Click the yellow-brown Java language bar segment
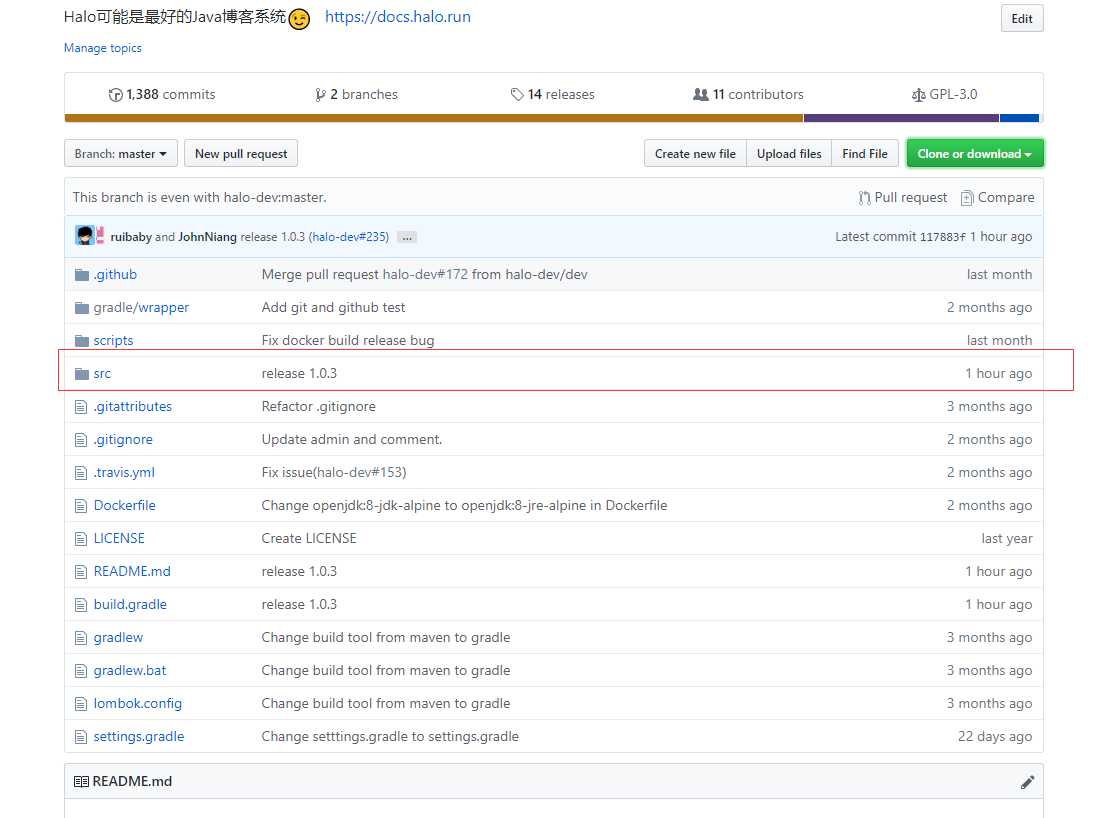The width and height of the screenshot is (1118, 818). [x=434, y=118]
